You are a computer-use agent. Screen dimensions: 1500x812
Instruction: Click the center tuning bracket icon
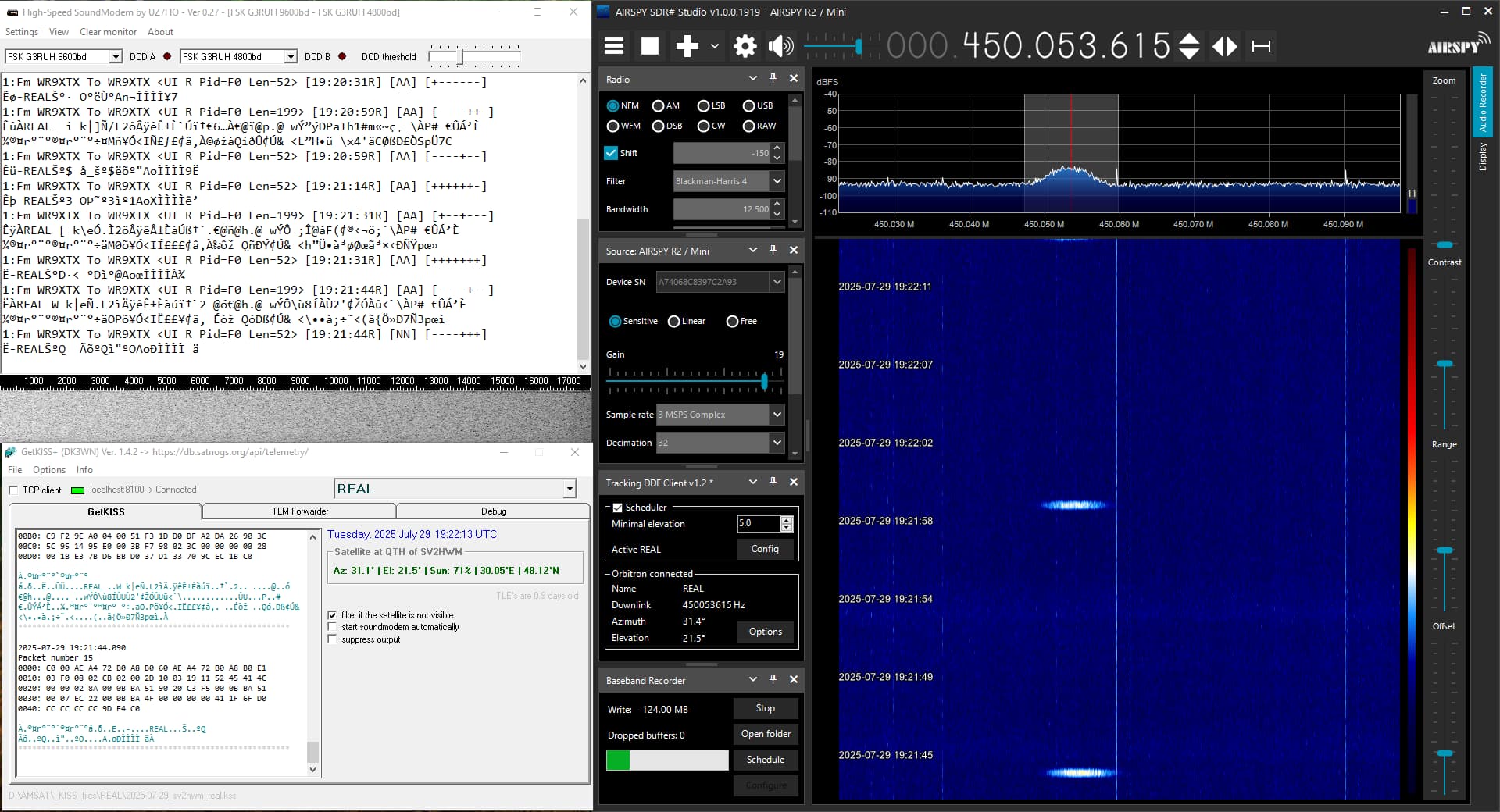coord(1261,46)
